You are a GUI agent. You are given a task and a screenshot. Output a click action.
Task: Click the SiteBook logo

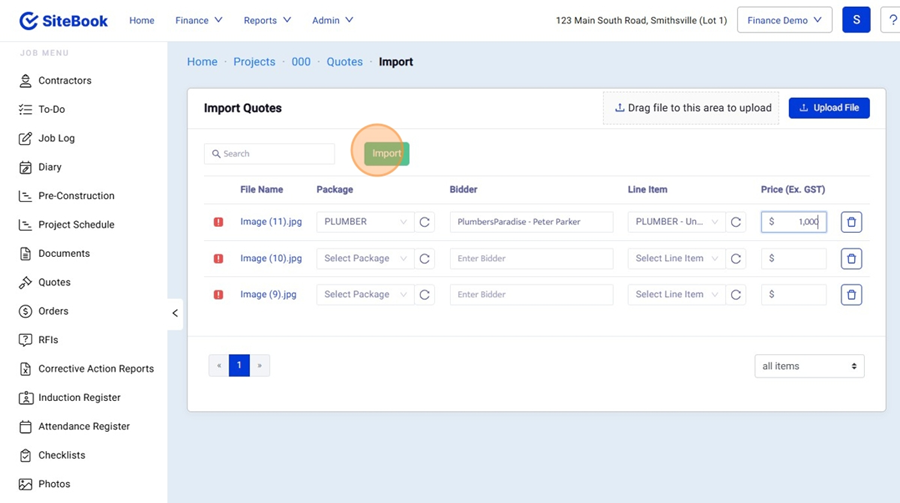point(64,20)
